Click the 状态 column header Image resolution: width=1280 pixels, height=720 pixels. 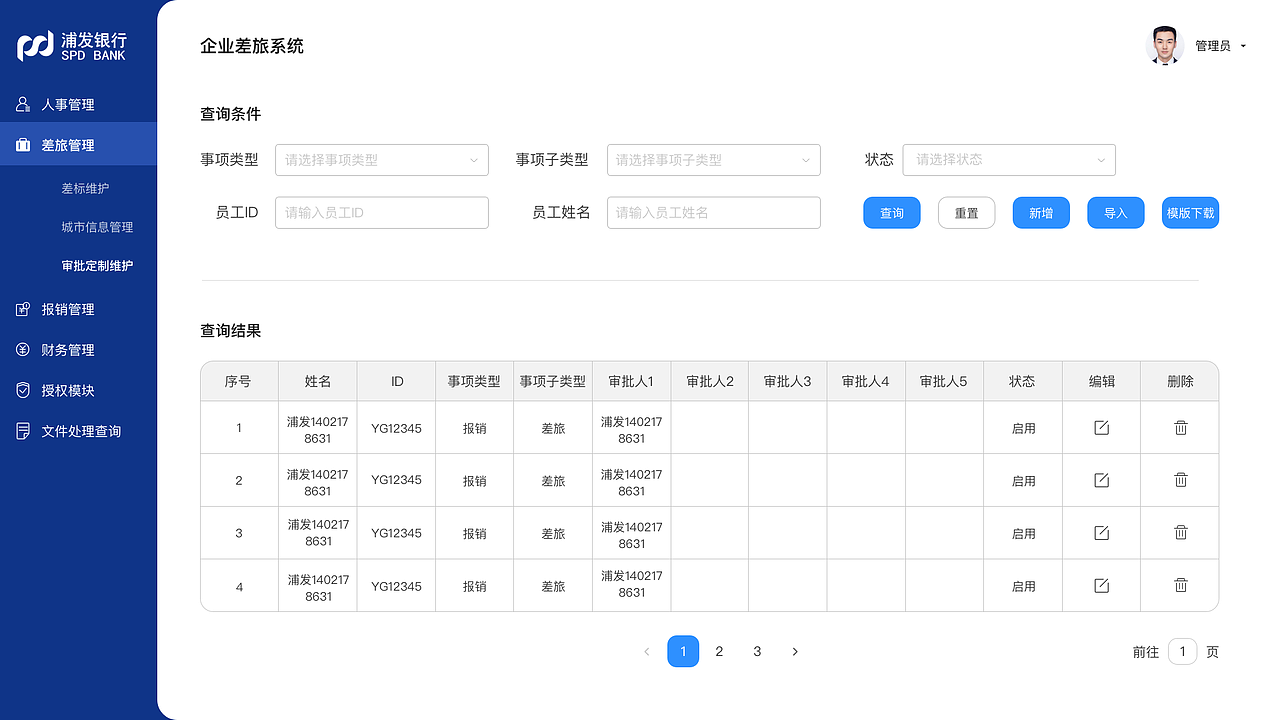click(1022, 382)
